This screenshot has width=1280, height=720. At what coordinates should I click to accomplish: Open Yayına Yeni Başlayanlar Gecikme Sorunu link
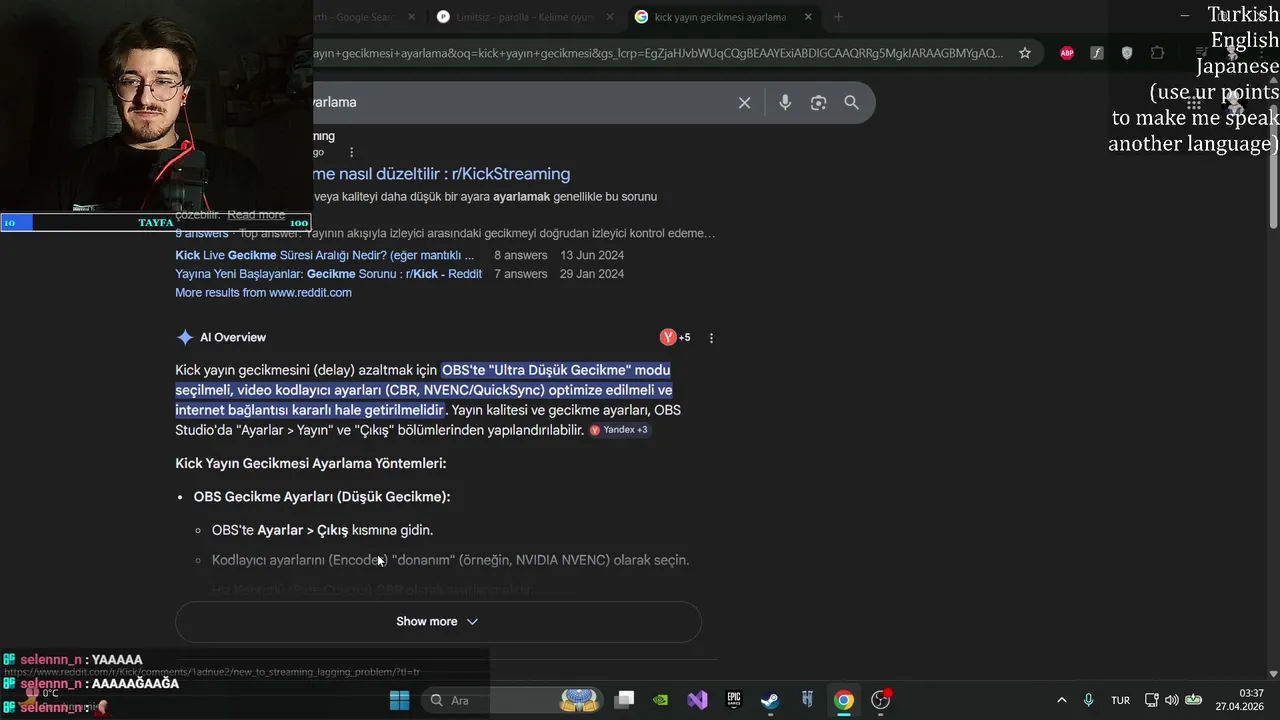point(328,274)
